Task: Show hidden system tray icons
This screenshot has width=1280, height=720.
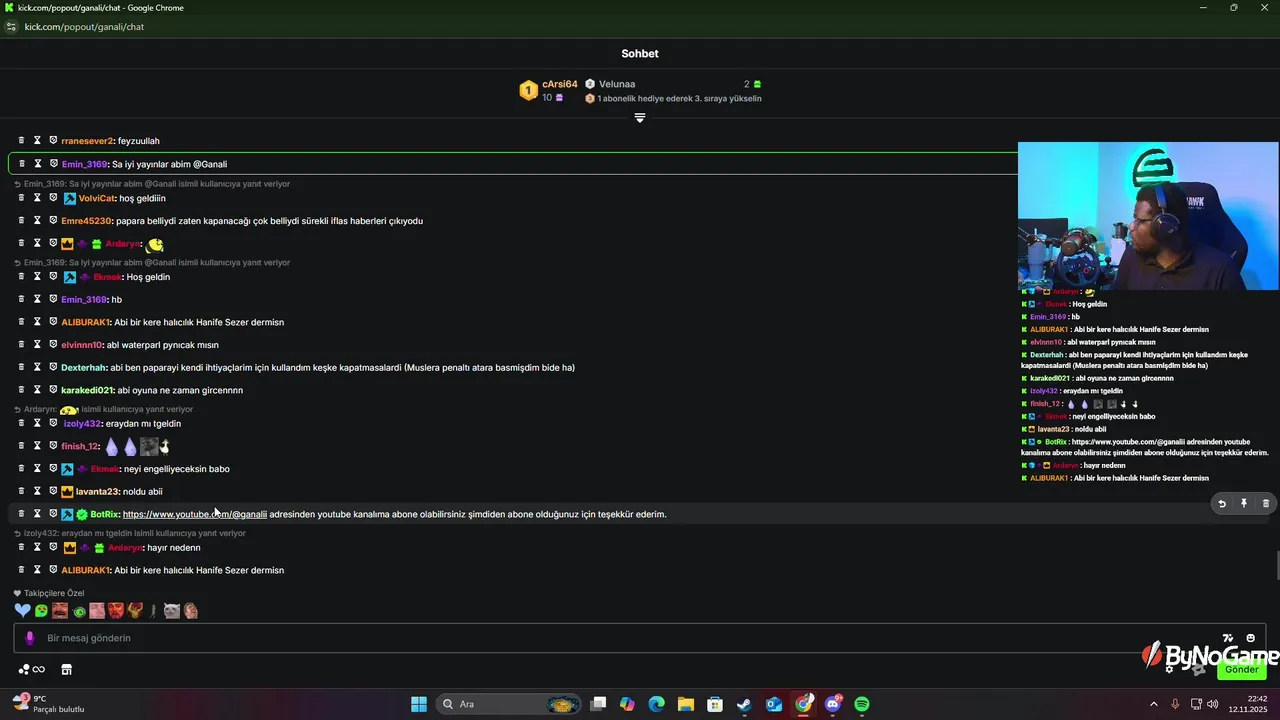Action: point(1153,704)
